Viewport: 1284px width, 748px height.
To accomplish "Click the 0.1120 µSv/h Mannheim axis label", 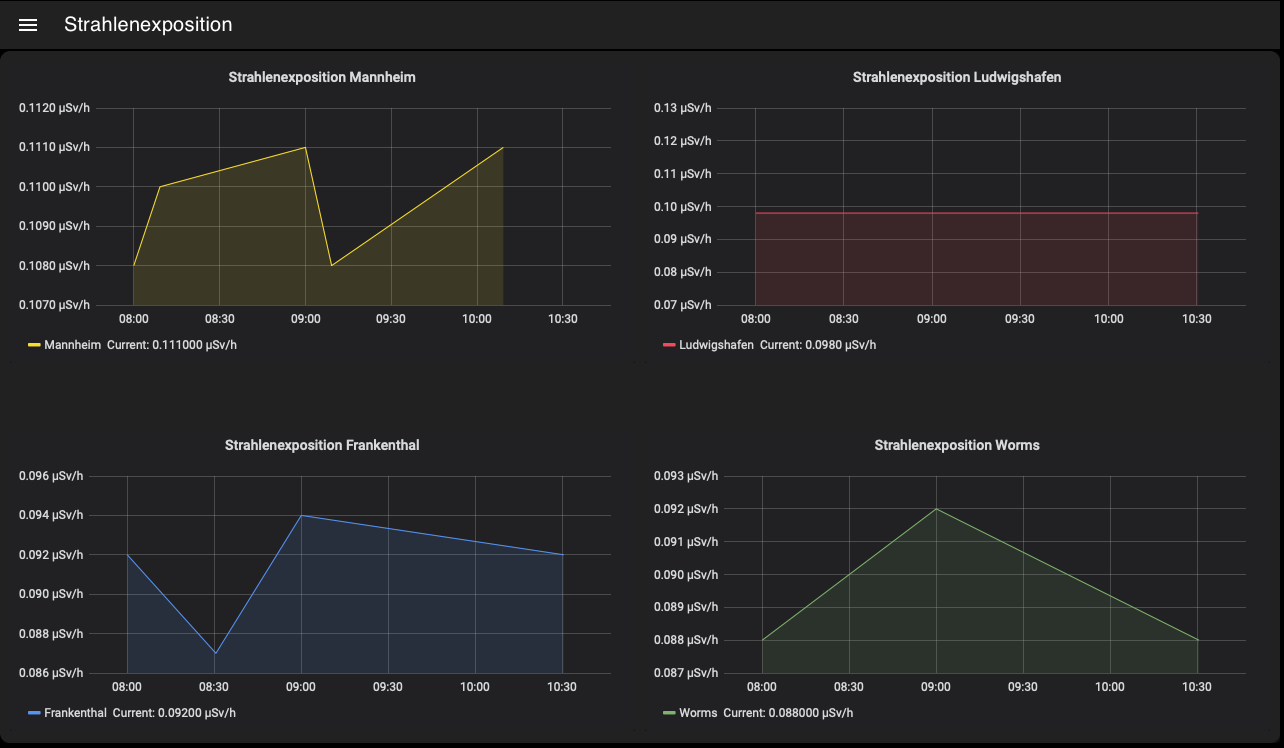I will [x=54, y=108].
